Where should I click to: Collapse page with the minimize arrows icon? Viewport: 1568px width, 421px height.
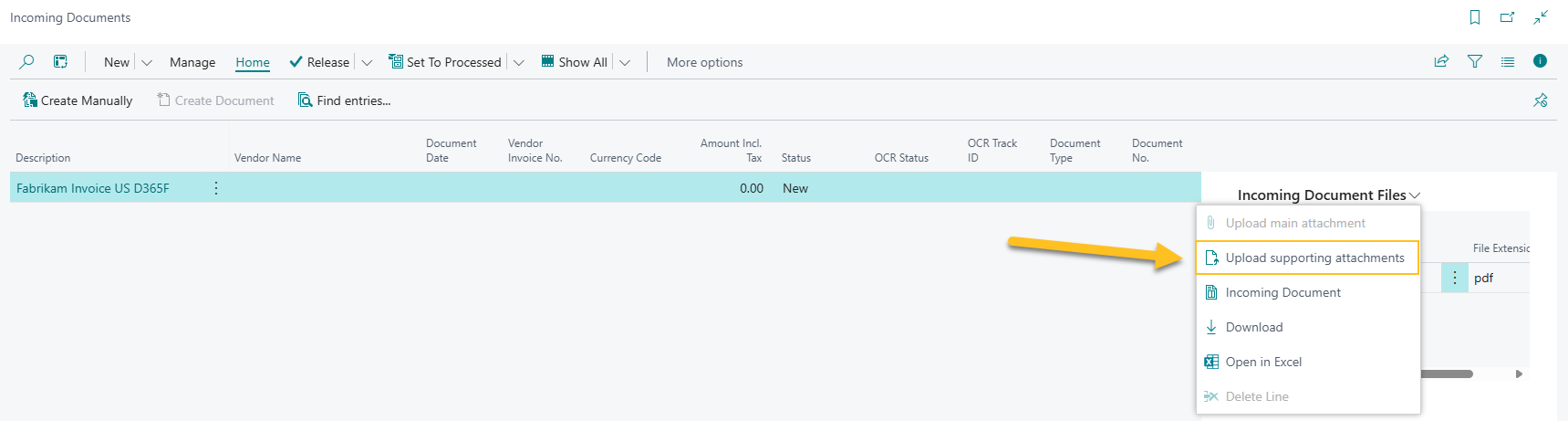(x=1541, y=17)
